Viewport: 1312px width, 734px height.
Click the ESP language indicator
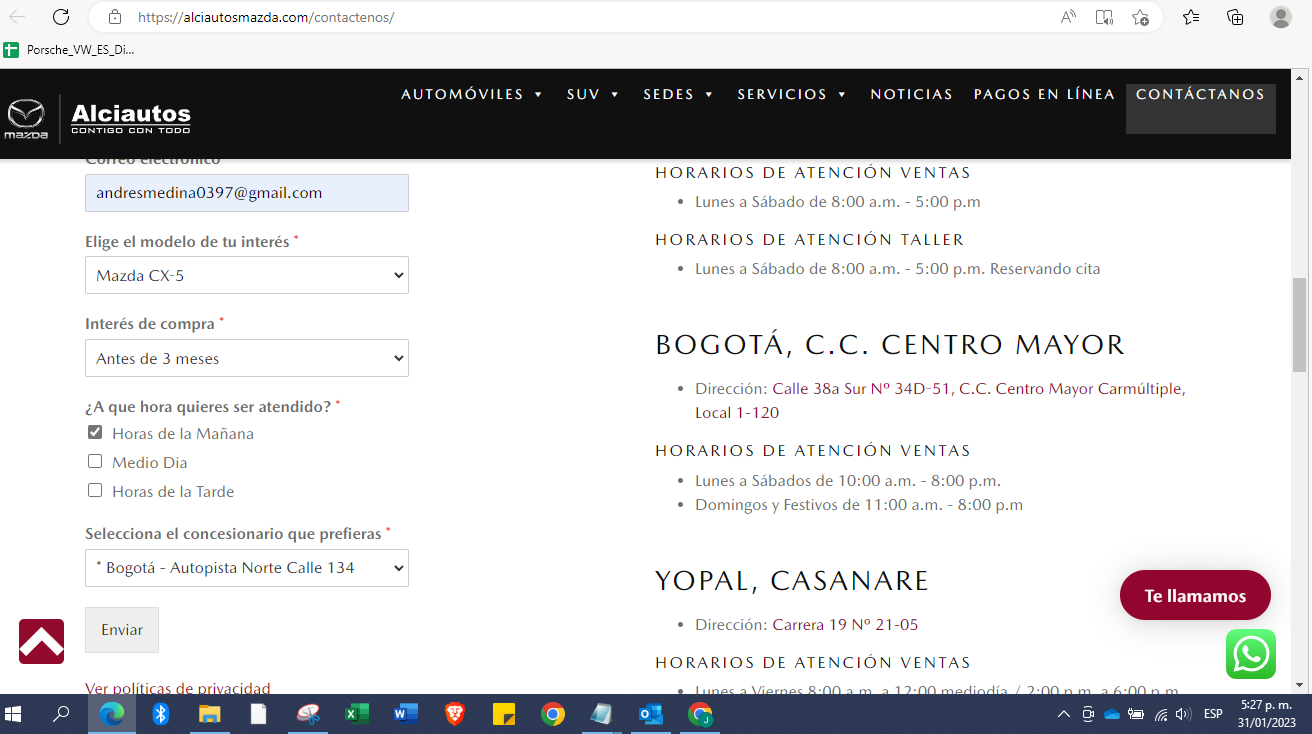(1213, 714)
